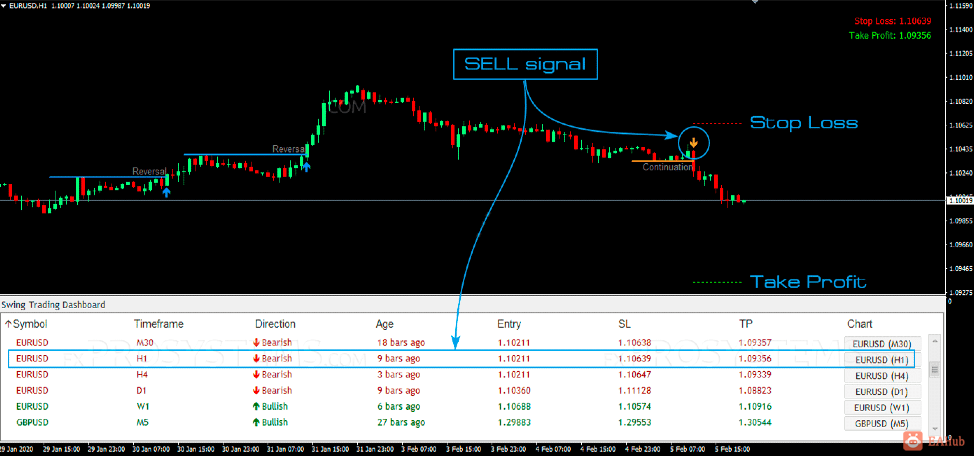Click the '6 bars ago' age cell
Screen dimensions: 974x456
(x=398, y=407)
